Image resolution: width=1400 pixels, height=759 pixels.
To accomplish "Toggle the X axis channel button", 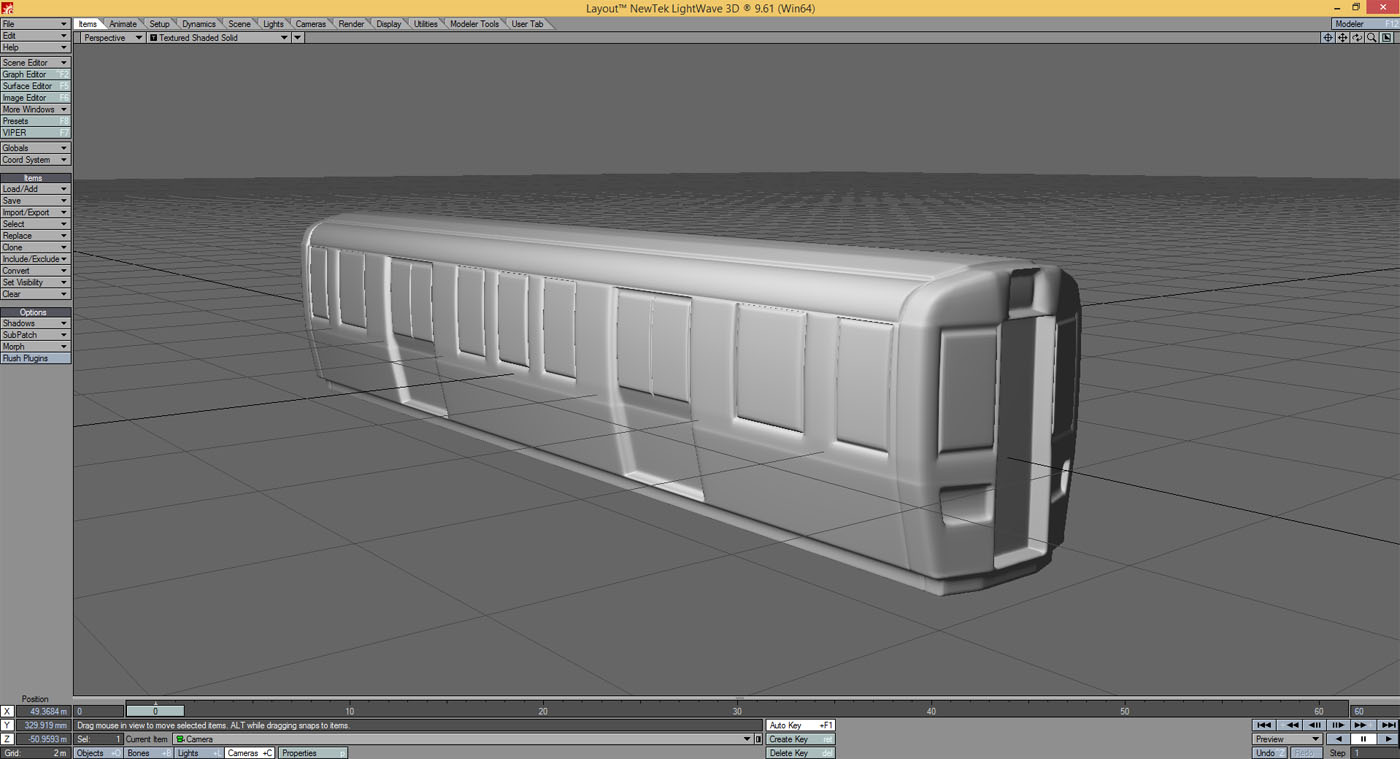I will (x=7, y=711).
